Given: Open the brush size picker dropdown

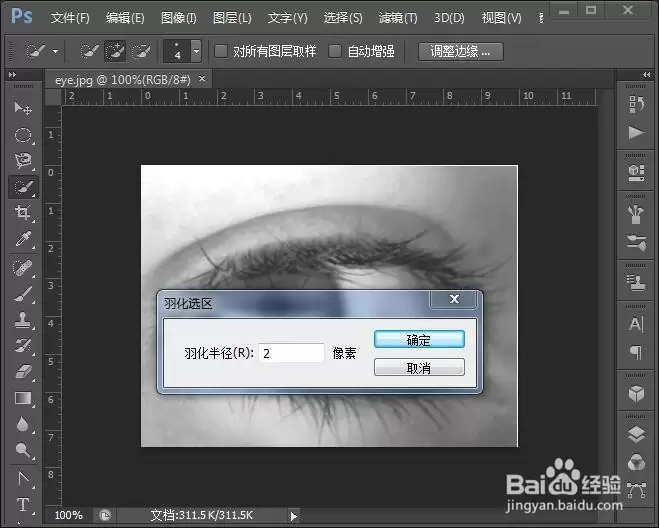Looking at the screenshot, I should (196, 51).
